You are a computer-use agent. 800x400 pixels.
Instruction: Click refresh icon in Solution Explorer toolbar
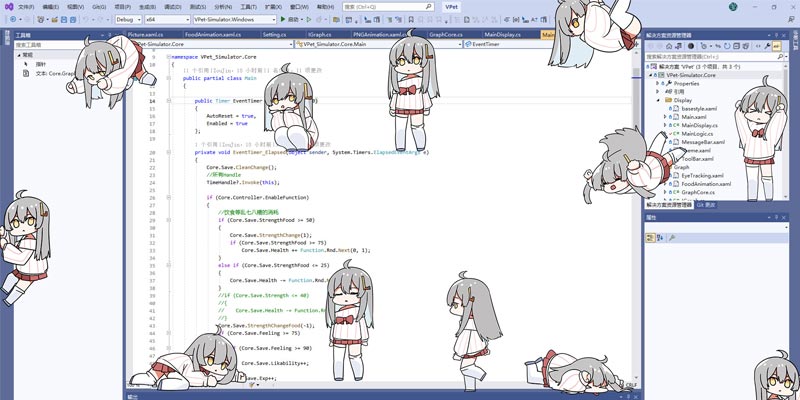pyautogui.click(x=727, y=46)
